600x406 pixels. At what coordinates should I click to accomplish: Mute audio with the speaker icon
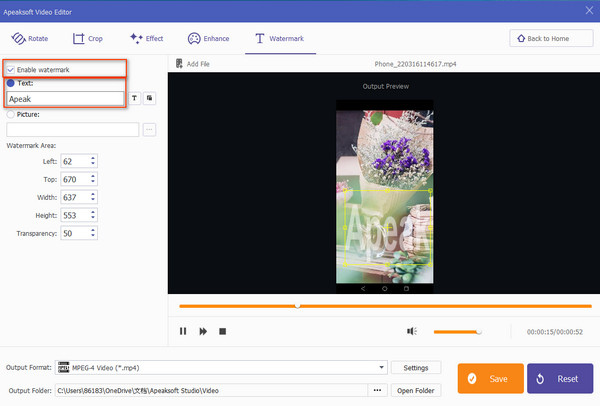(x=412, y=331)
